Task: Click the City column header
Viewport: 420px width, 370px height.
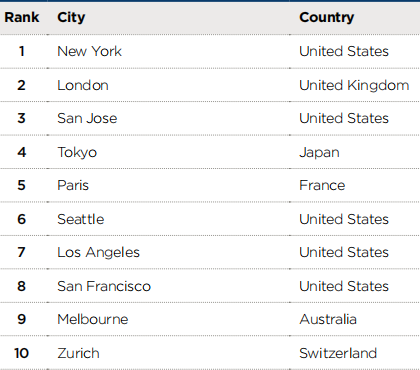Action: pos(71,18)
